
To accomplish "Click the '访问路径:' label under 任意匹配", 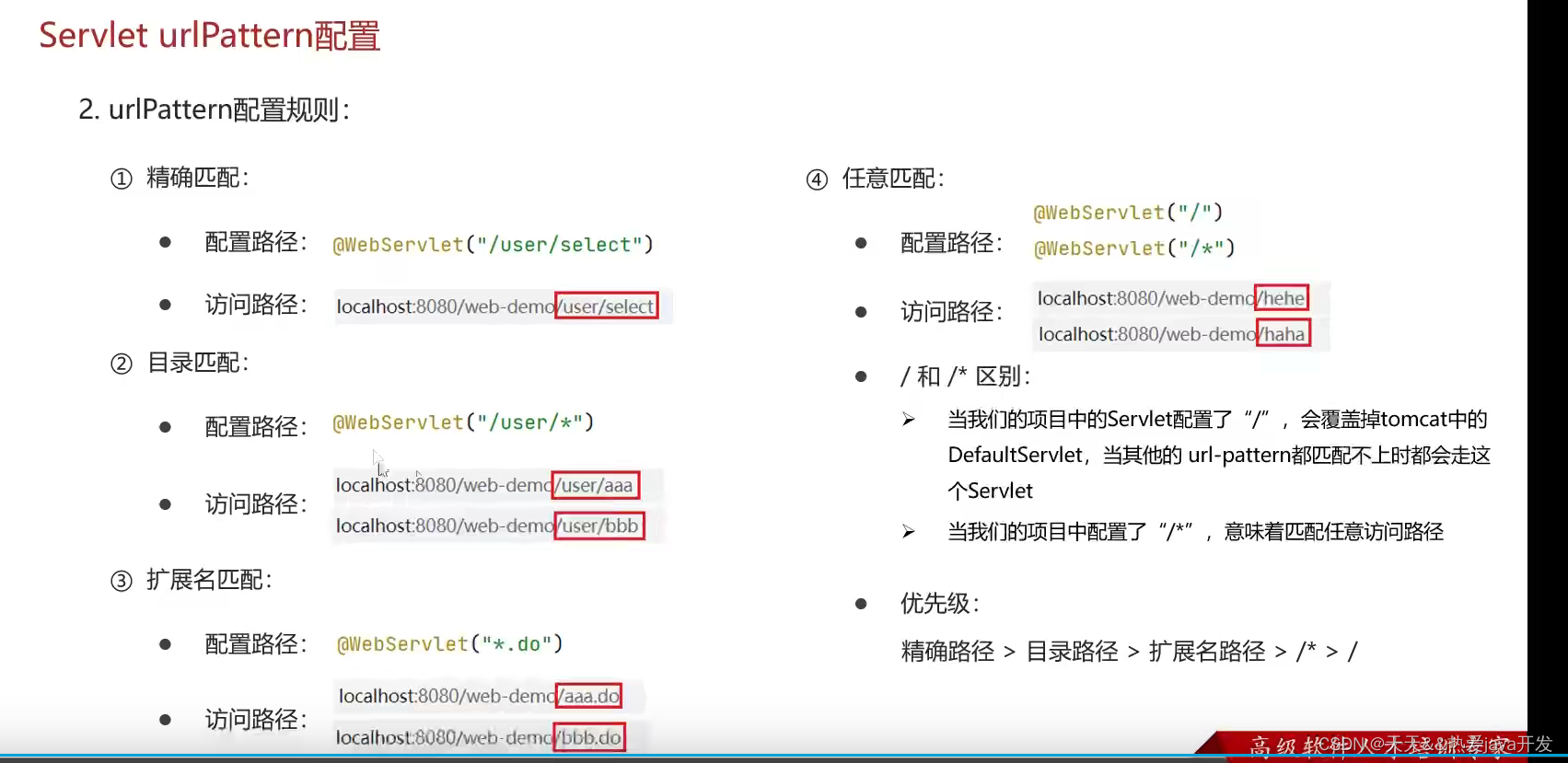I will (952, 312).
